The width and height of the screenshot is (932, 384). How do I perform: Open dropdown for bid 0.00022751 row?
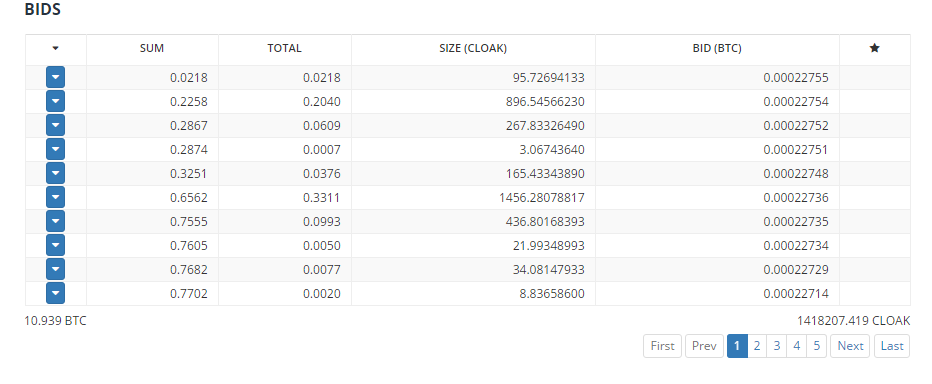(x=55, y=149)
